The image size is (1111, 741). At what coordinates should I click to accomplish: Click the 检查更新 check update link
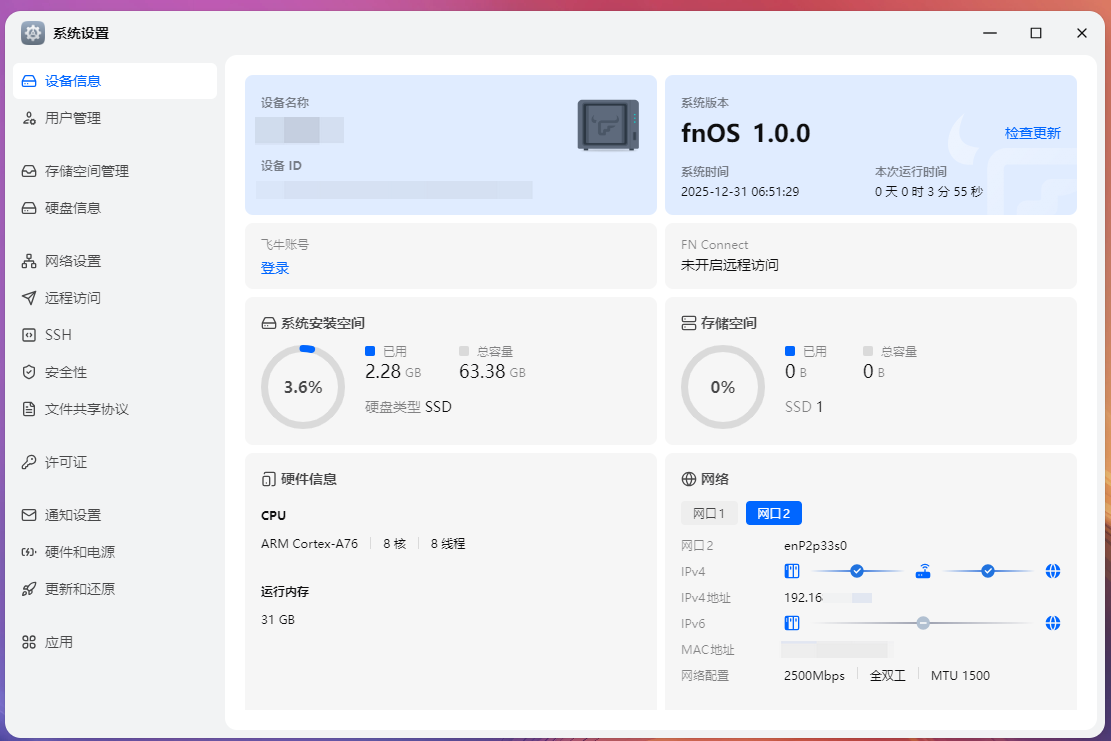[x=1032, y=133]
